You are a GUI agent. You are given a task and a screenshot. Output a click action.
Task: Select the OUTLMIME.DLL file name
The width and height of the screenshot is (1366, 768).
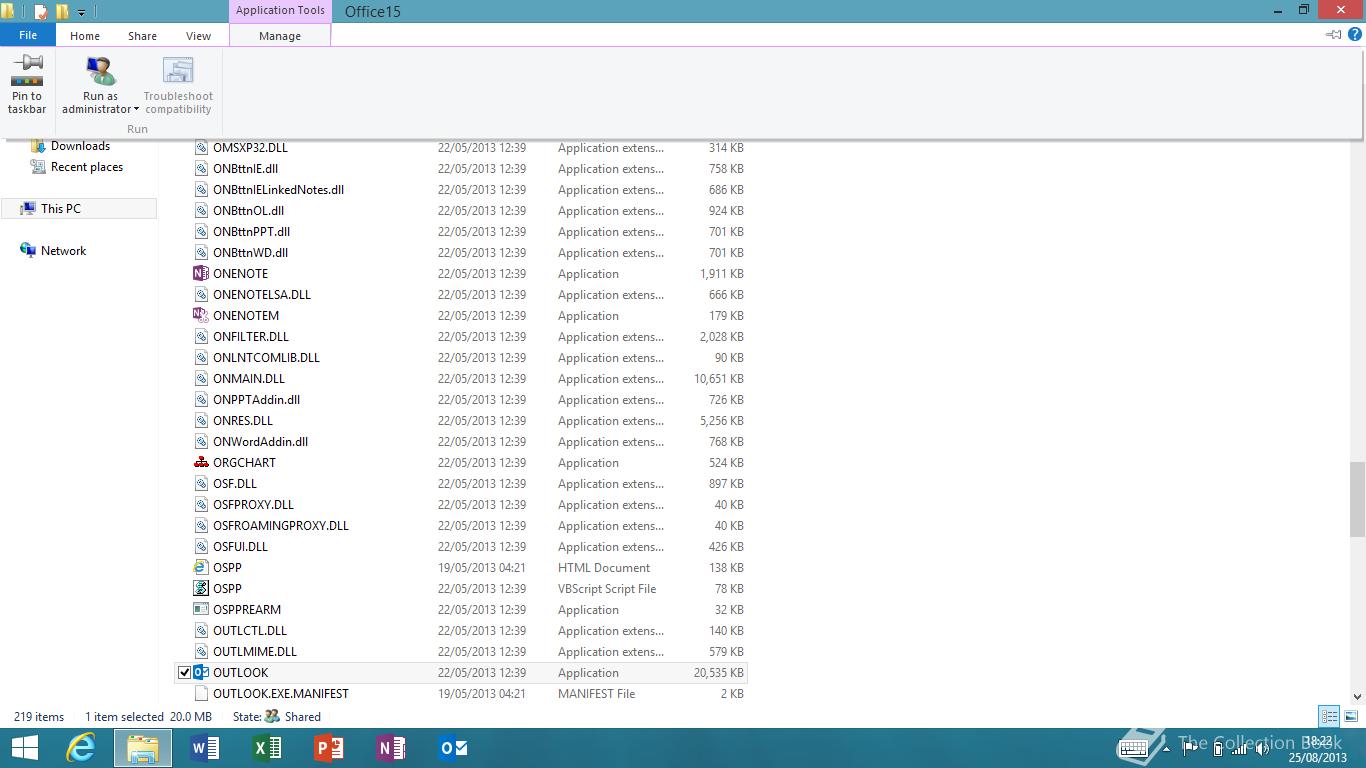click(x=255, y=651)
